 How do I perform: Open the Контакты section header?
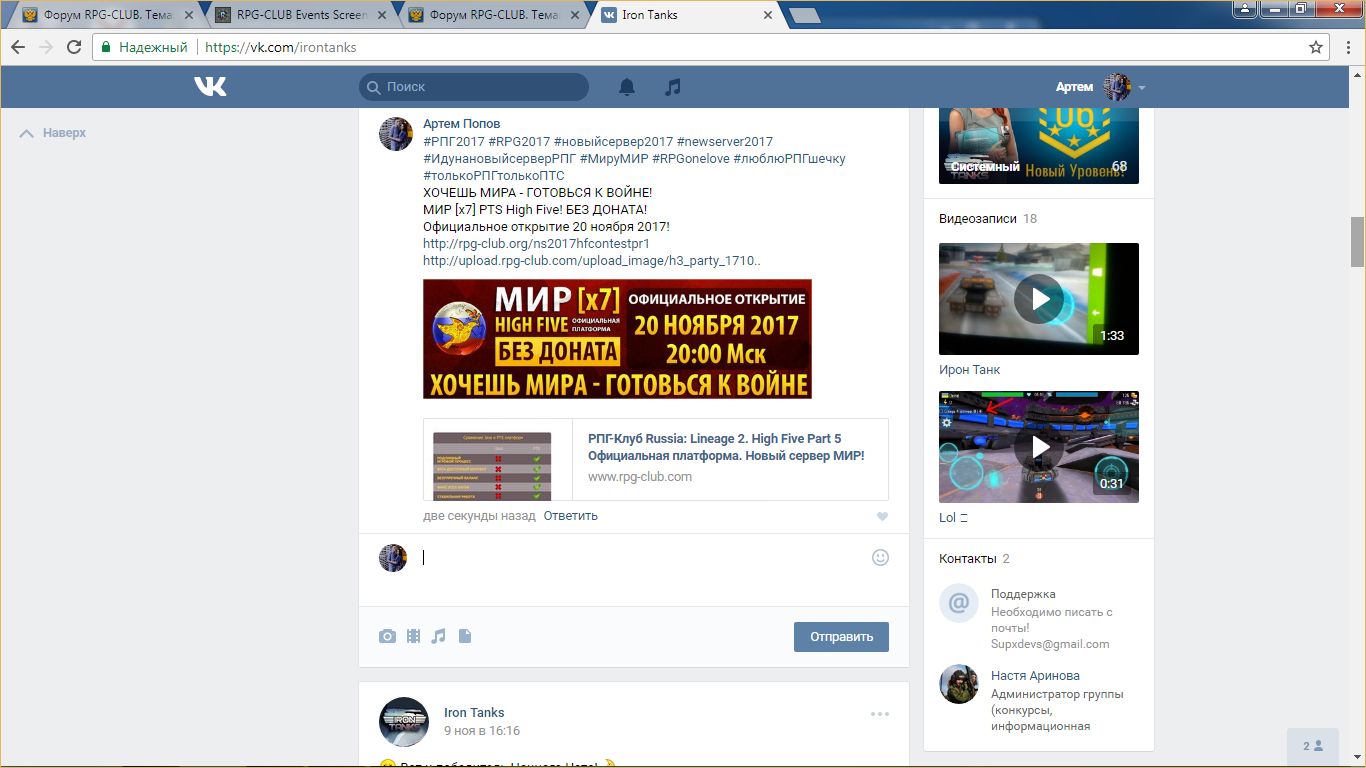[967, 558]
